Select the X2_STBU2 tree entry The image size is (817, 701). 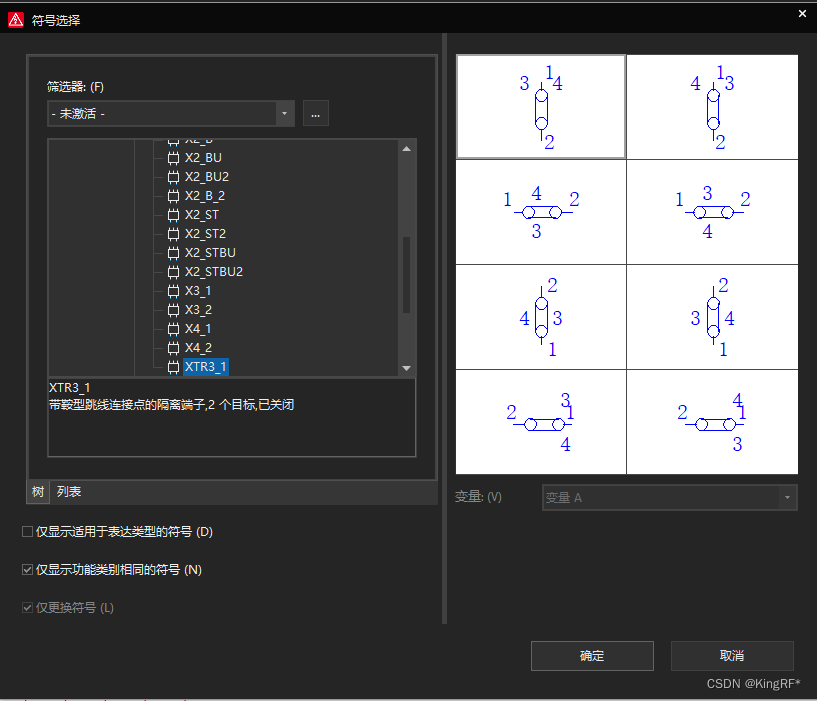214,272
